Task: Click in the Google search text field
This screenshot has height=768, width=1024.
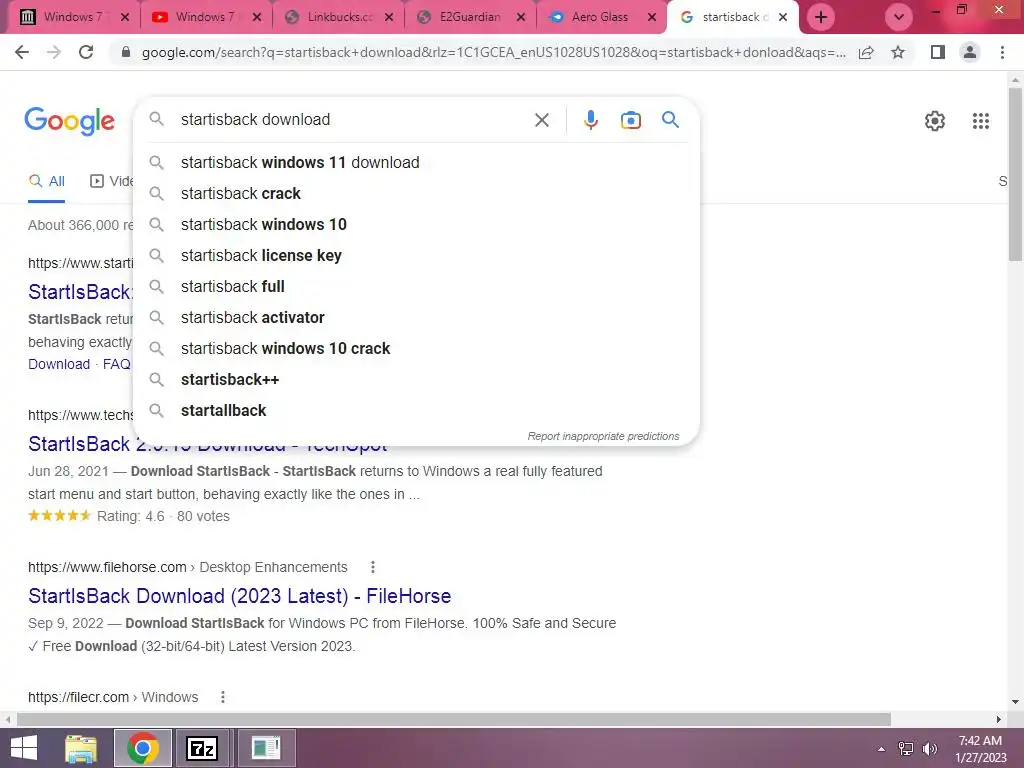Action: pos(353,120)
